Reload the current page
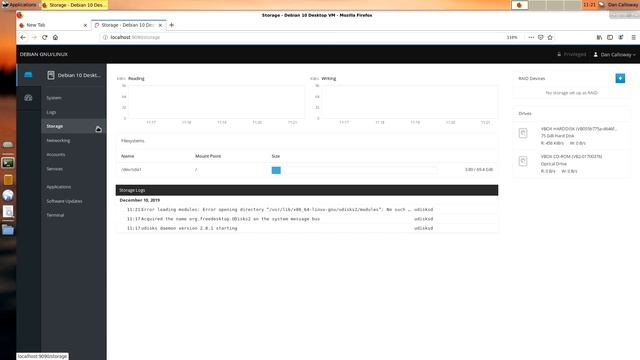 (x=44, y=37)
